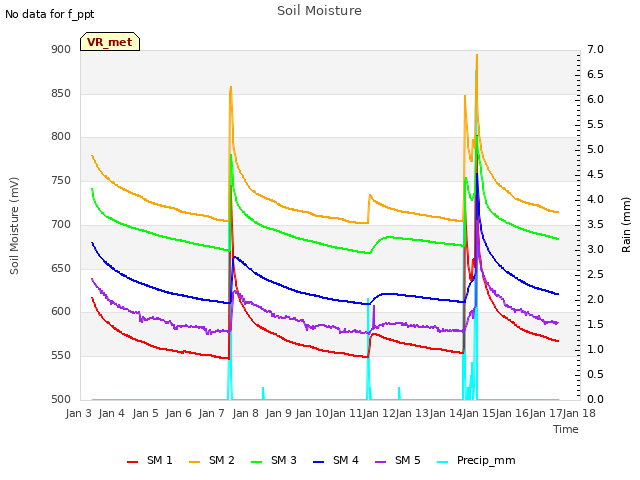Click the Jan 8 x-axis tick label
This screenshot has width=640, height=480.
246,413
